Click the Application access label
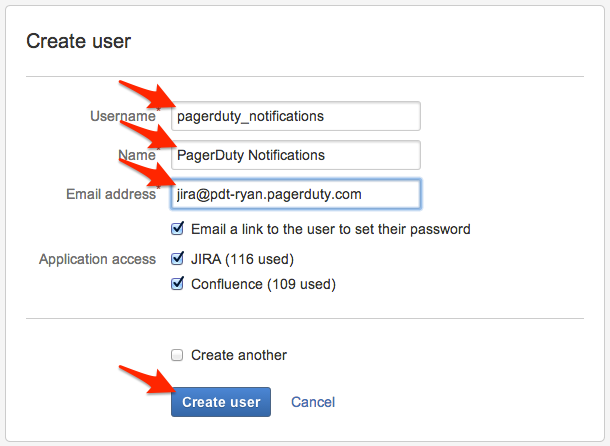 [97, 259]
